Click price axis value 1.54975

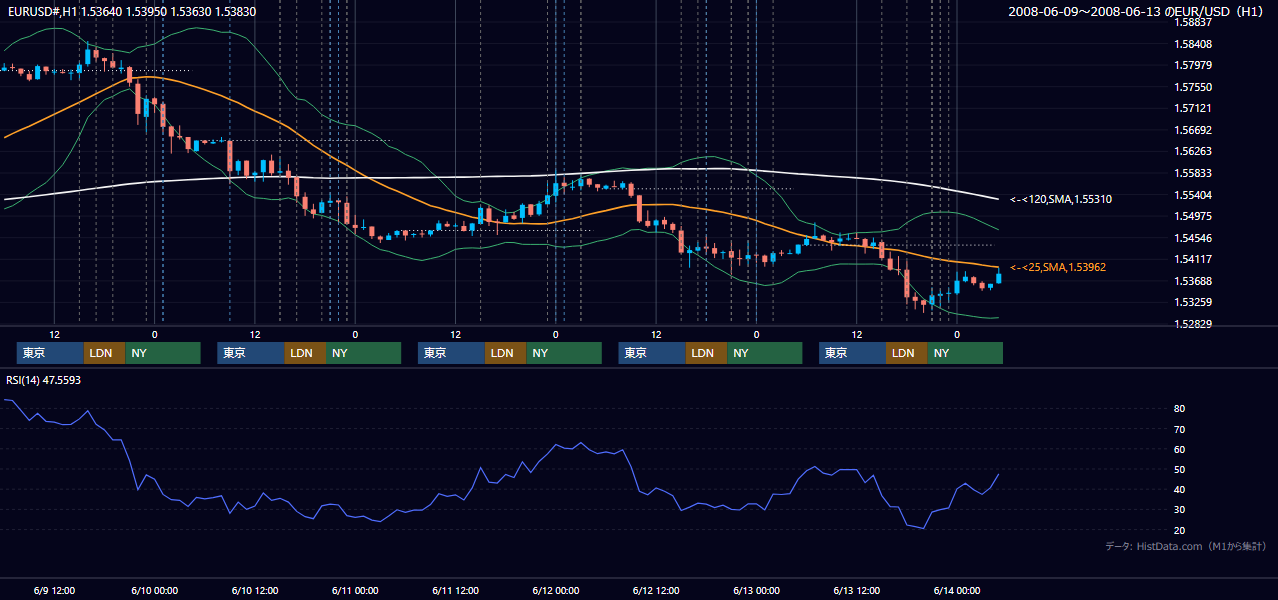1193,216
